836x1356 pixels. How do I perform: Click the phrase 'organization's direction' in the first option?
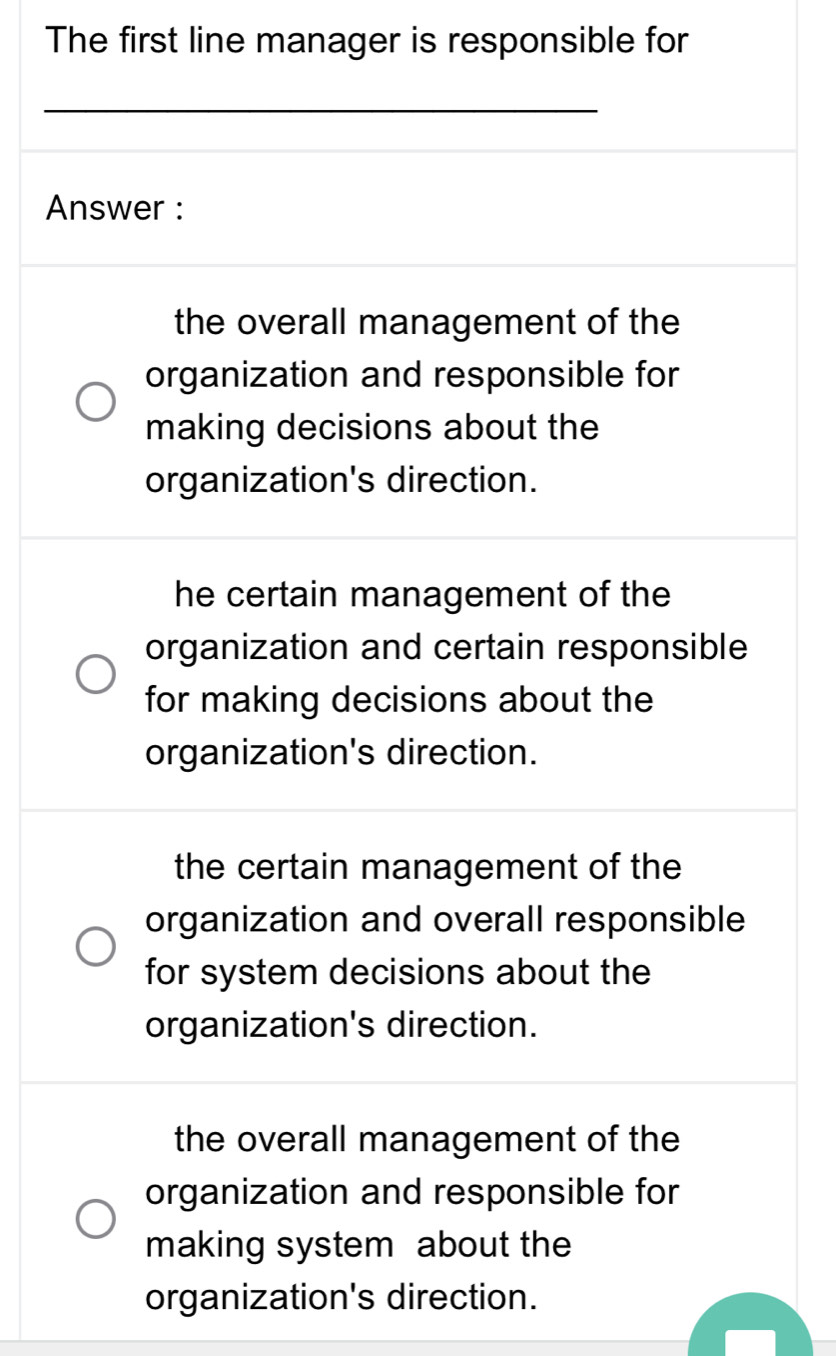point(342,479)
